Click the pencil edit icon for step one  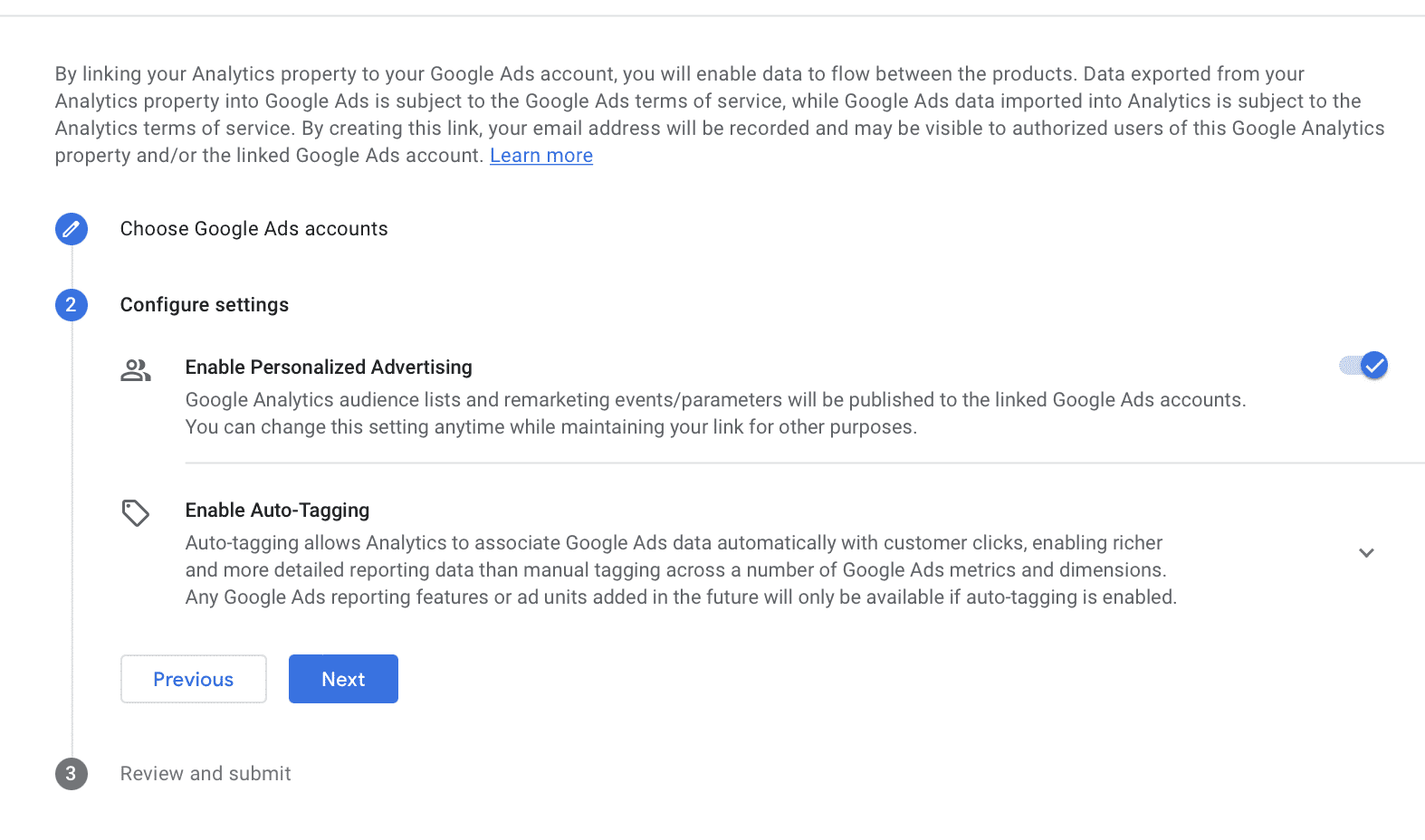click(72, 229)
